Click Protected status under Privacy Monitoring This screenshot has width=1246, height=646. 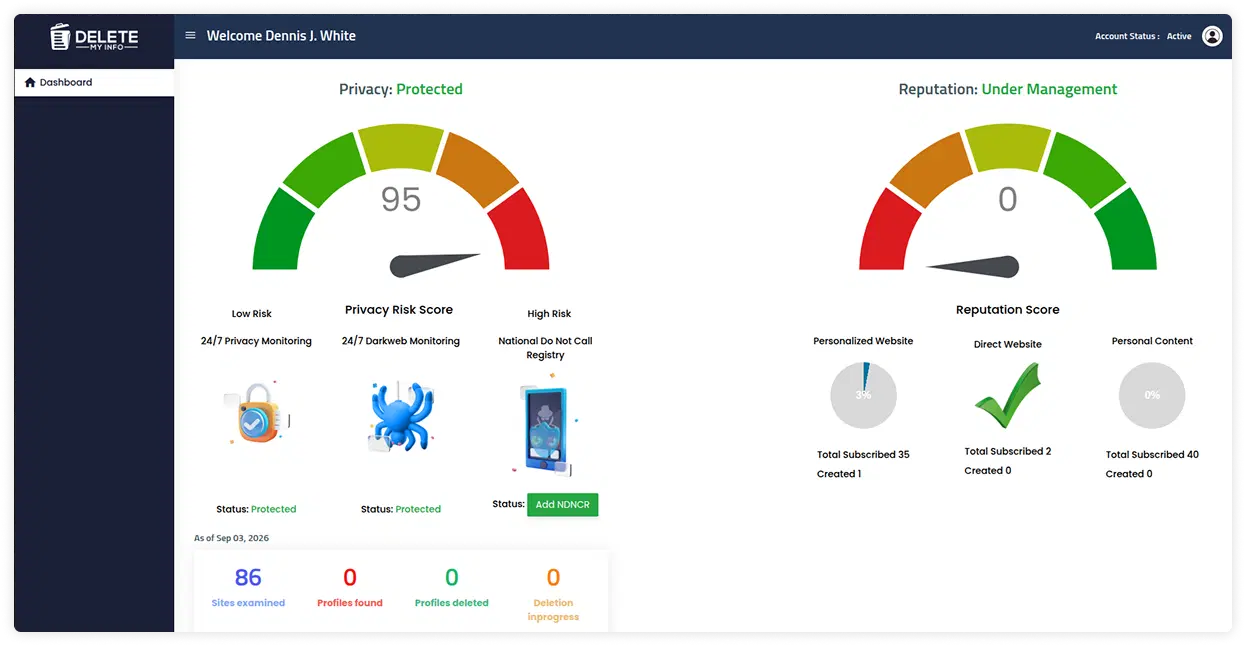coord(273,509)
